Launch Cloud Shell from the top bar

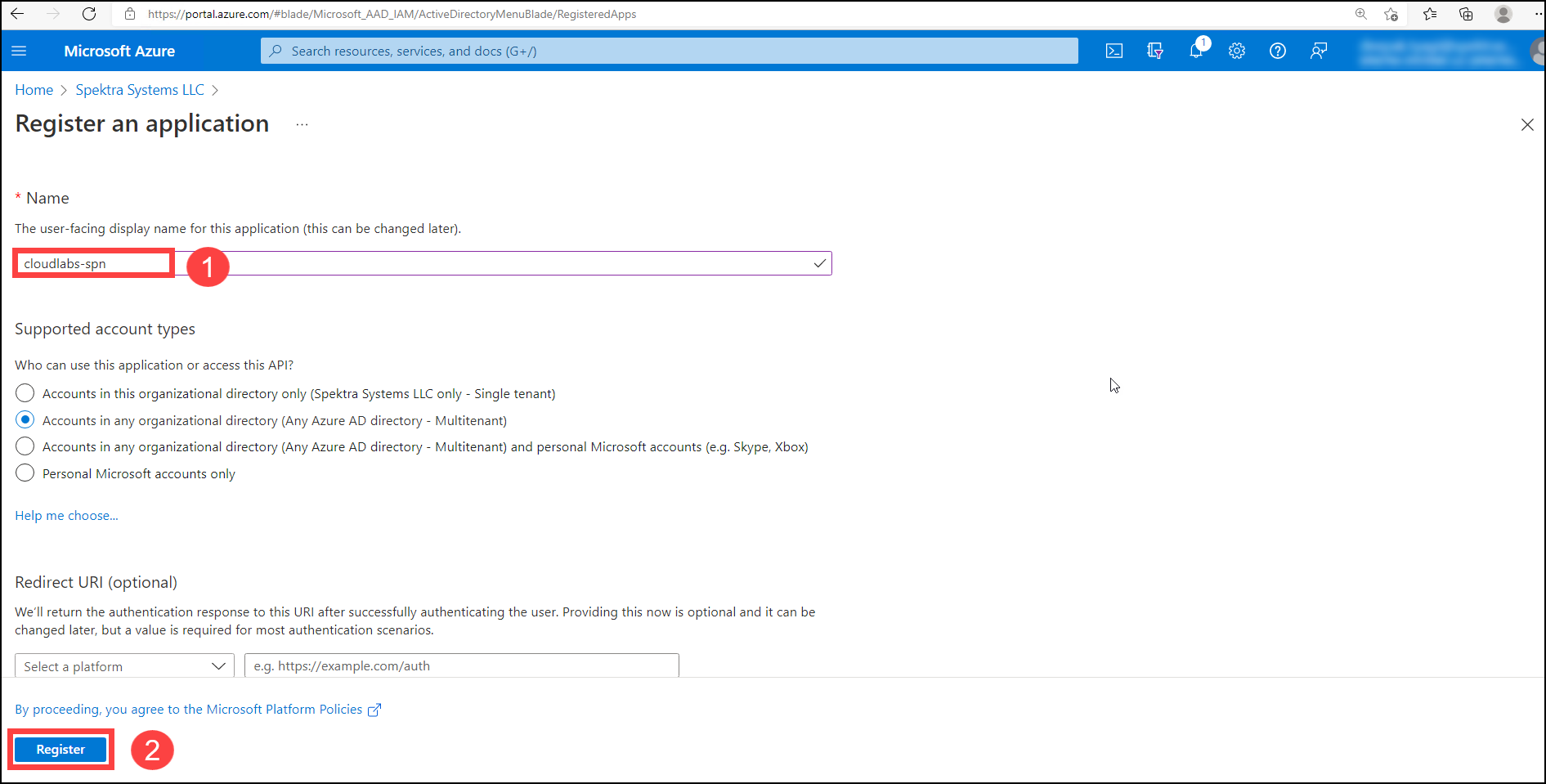point(1114,51)
